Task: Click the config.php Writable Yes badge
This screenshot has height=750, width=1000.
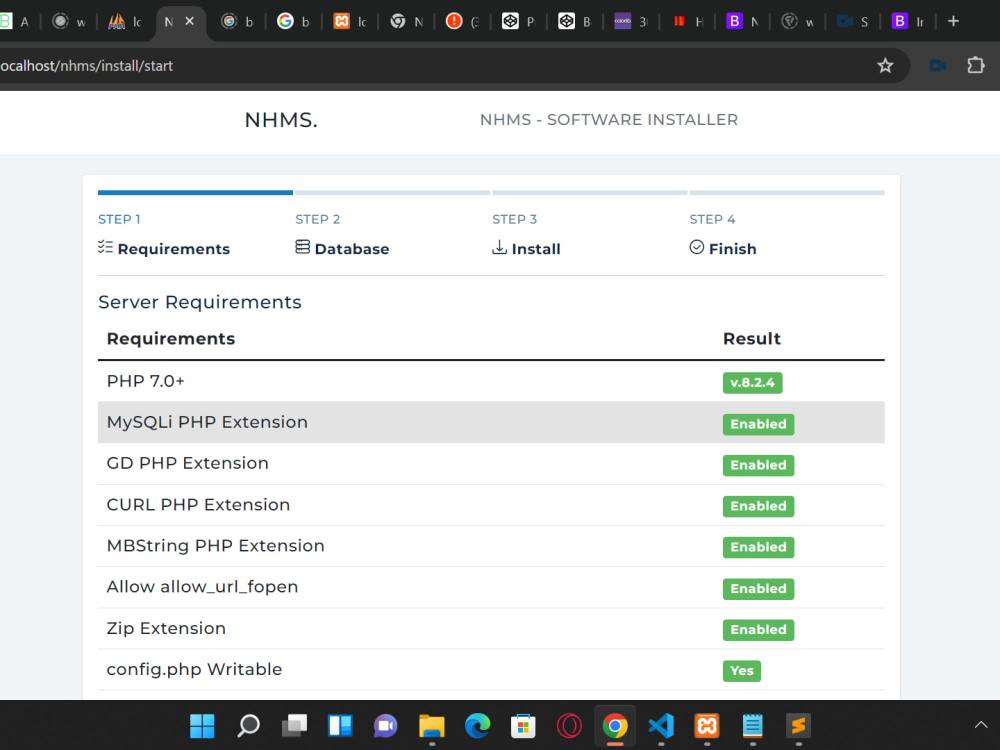Action: pos(741,671)
